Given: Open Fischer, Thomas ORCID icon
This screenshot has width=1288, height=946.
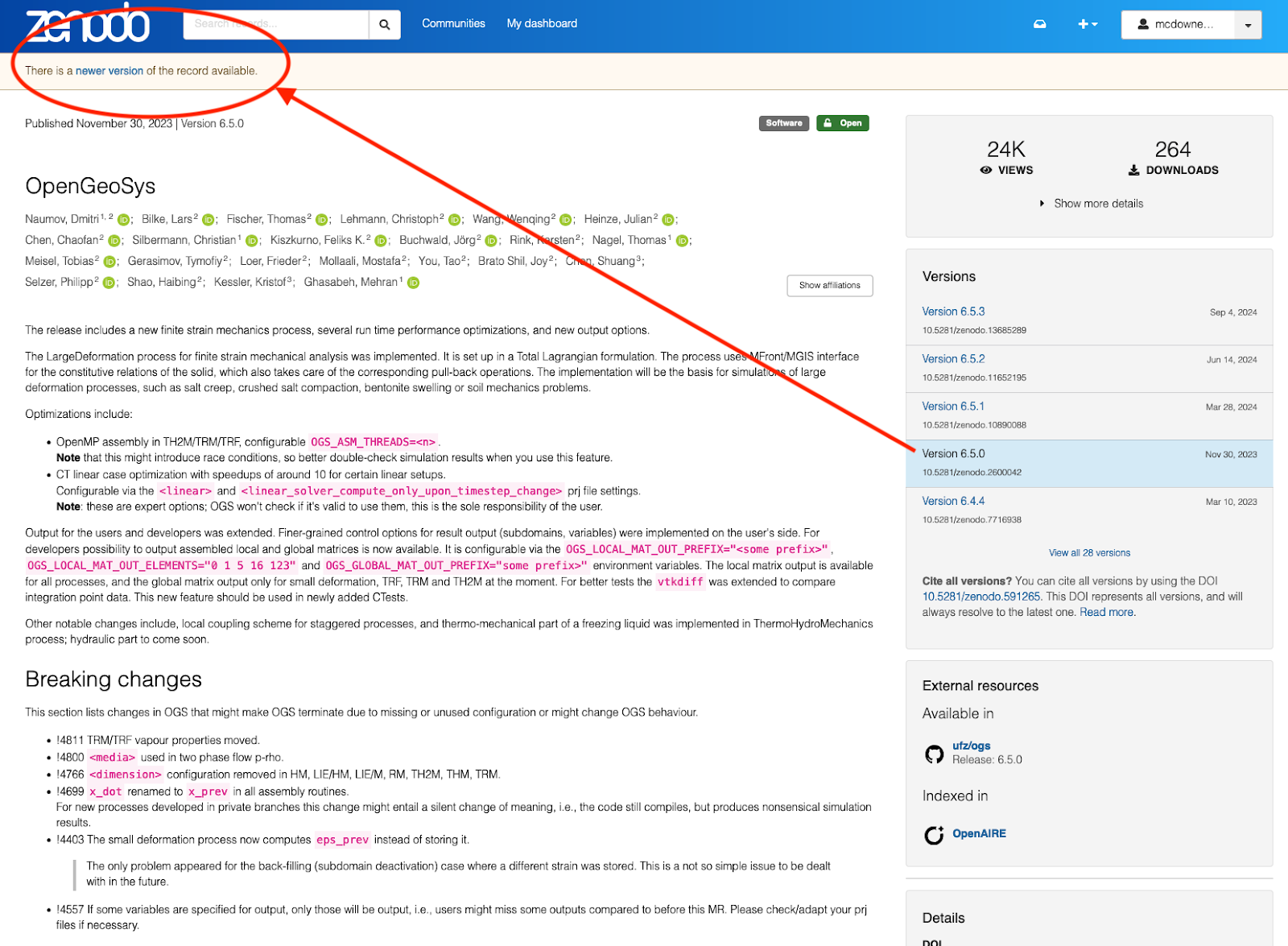Looking at the screenshot, I should (322, 220).
